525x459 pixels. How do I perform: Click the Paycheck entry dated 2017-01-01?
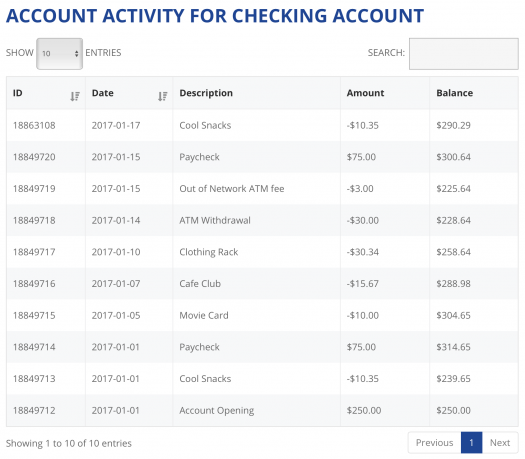click(200, 347)
